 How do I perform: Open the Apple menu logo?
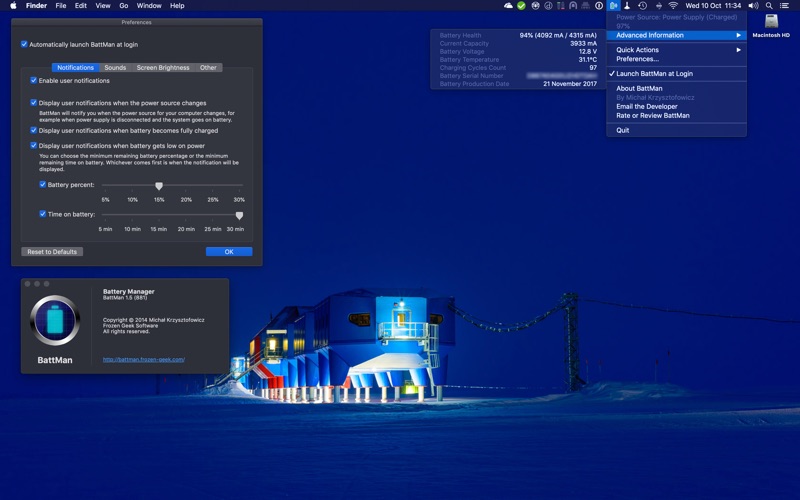(13, 6)
